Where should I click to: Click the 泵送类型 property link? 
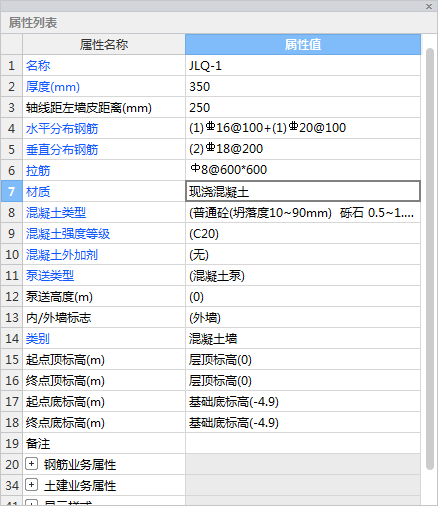point(50,276)
